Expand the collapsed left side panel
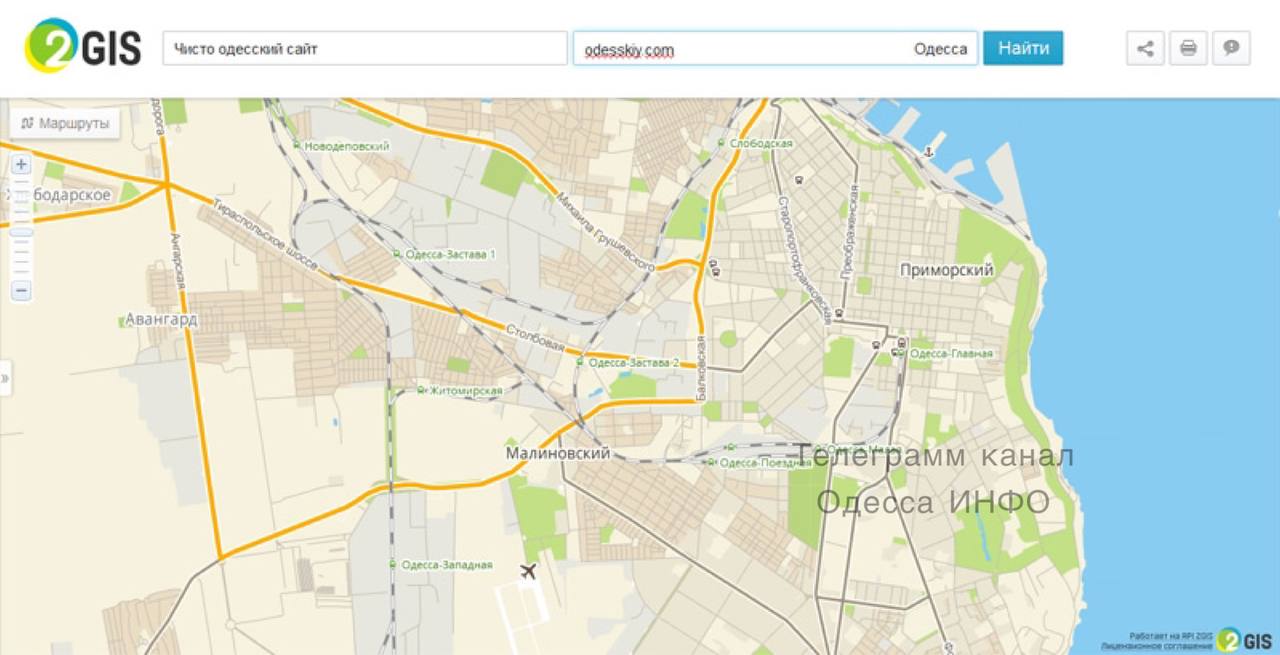 click(5, 379)
